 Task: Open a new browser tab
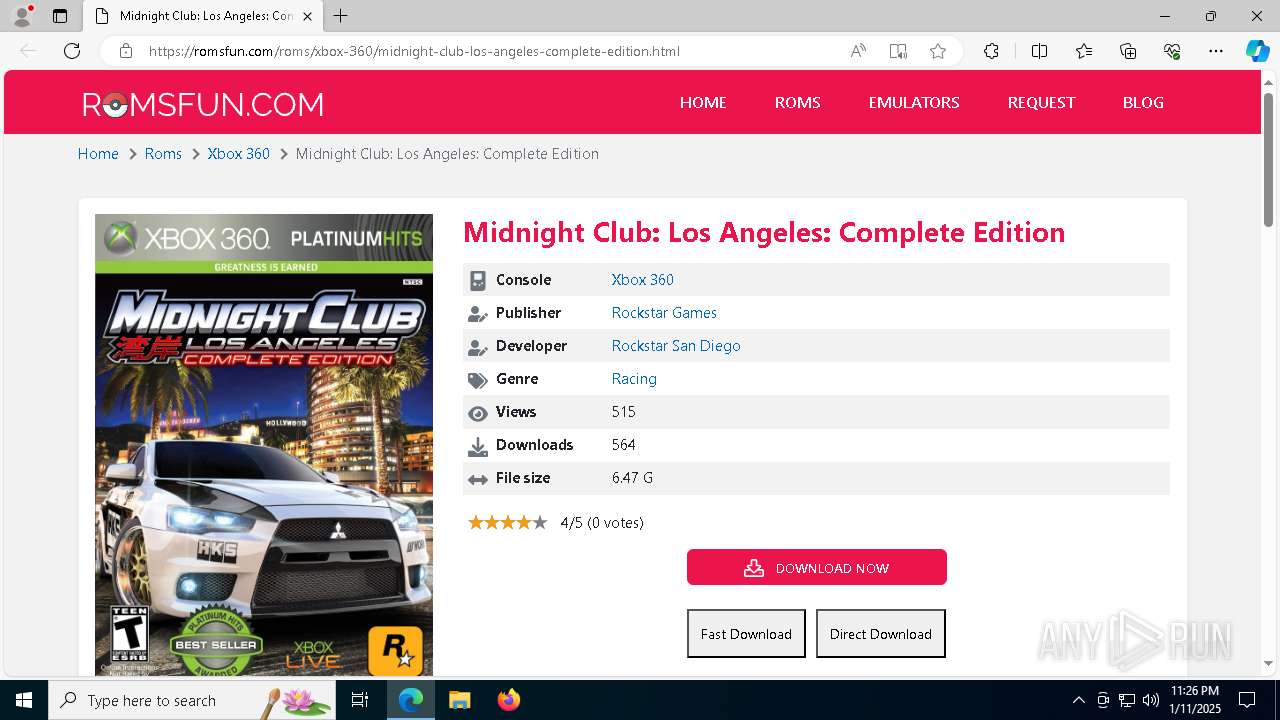pos(341,16)
